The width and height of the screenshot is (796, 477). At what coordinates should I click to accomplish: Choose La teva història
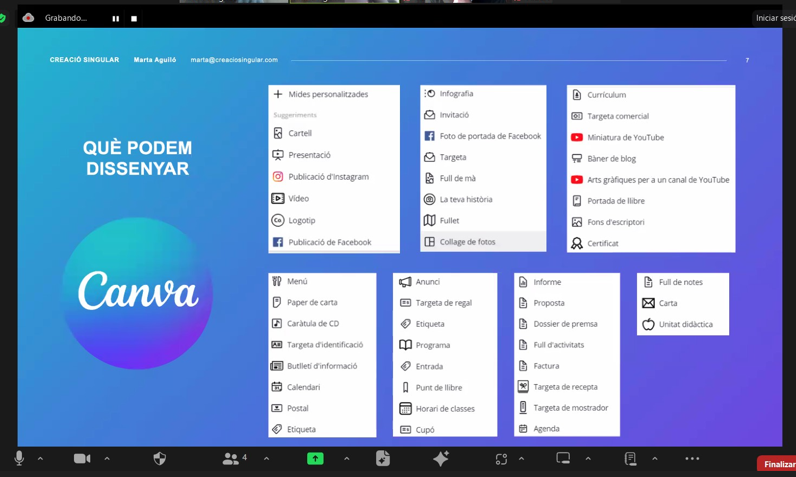click(458, 199)
